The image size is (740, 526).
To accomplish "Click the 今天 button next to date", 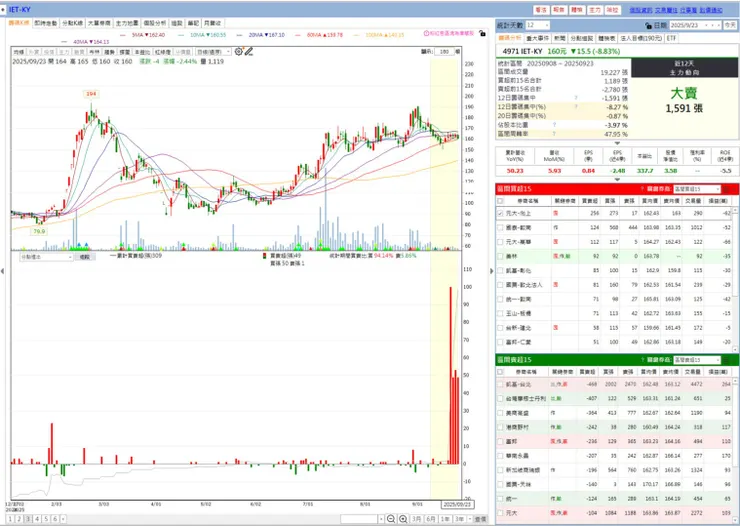I will [730, 25].
